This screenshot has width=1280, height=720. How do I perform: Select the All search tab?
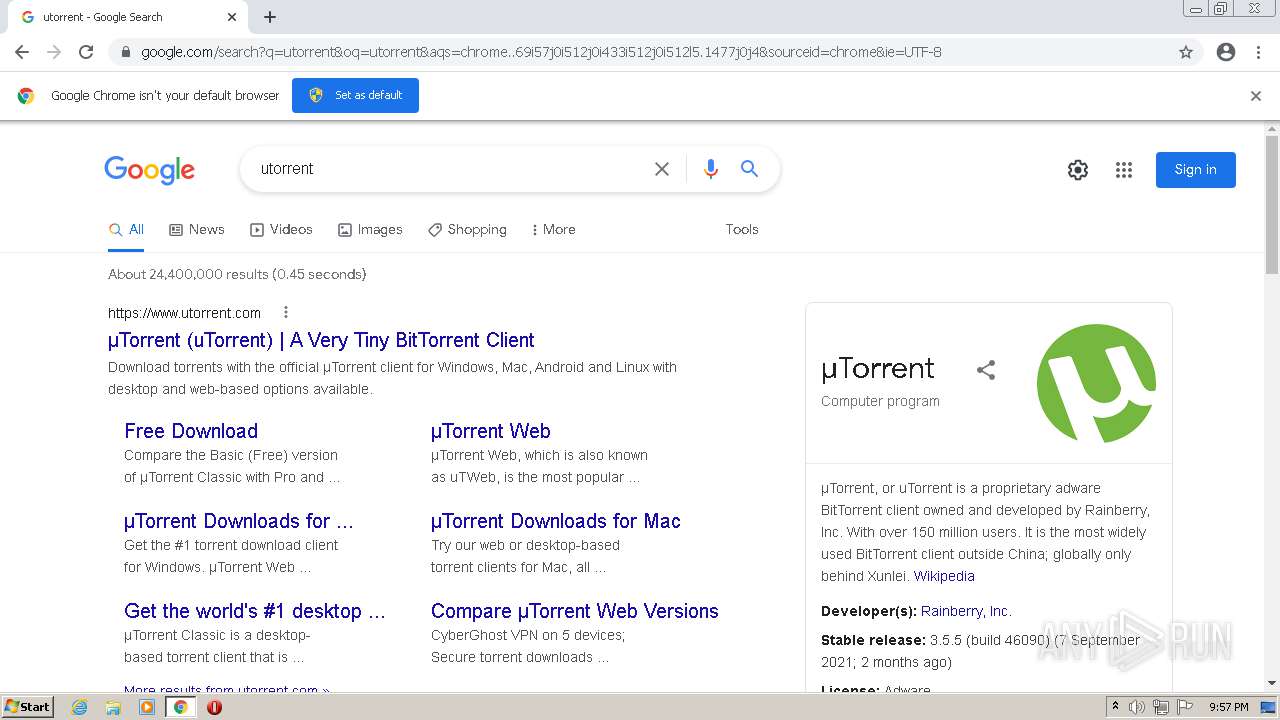click(x=127, y=230)
